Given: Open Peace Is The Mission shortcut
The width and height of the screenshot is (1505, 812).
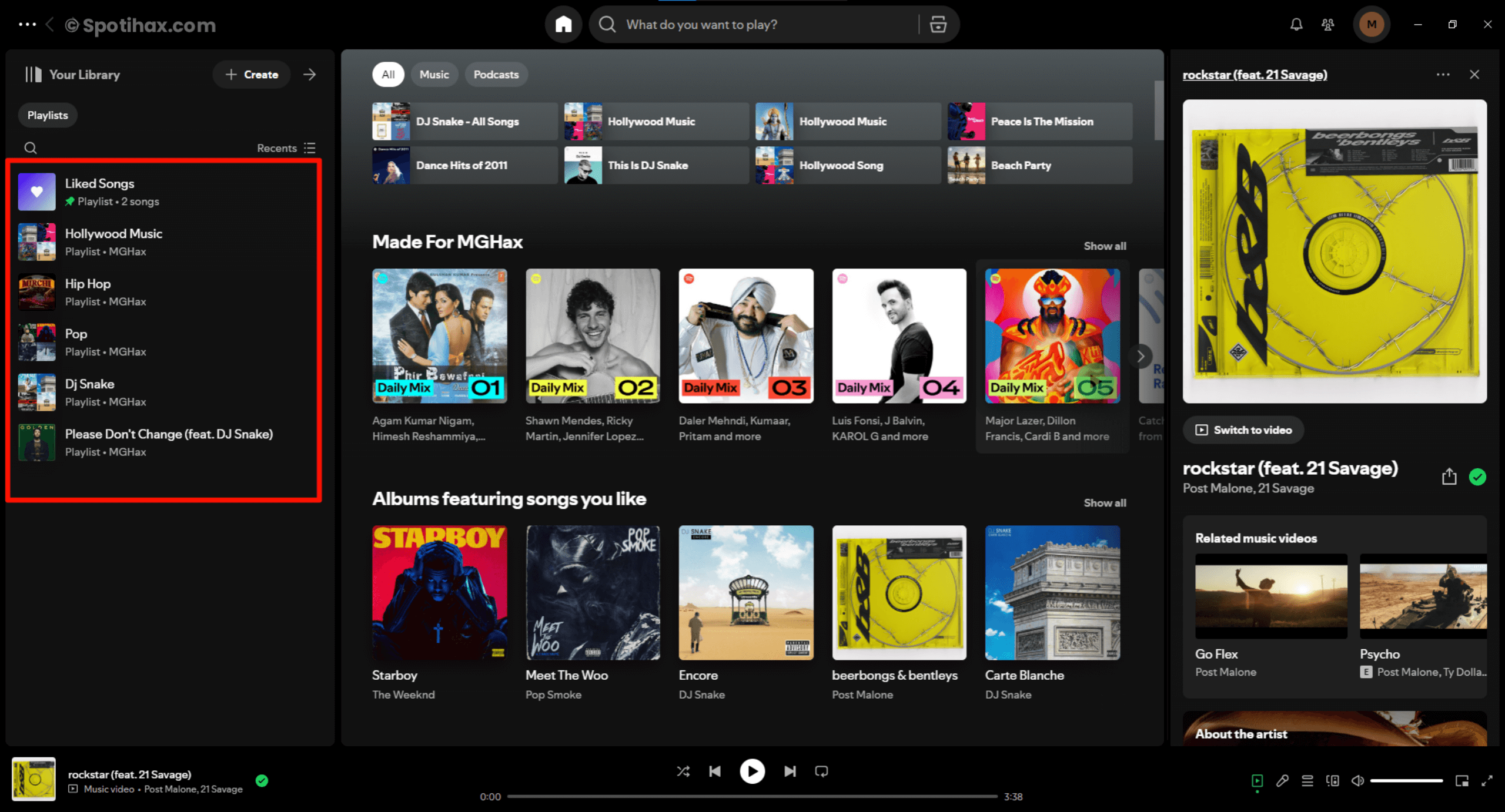Looking at the screenshot, I should coord(1039,121).
